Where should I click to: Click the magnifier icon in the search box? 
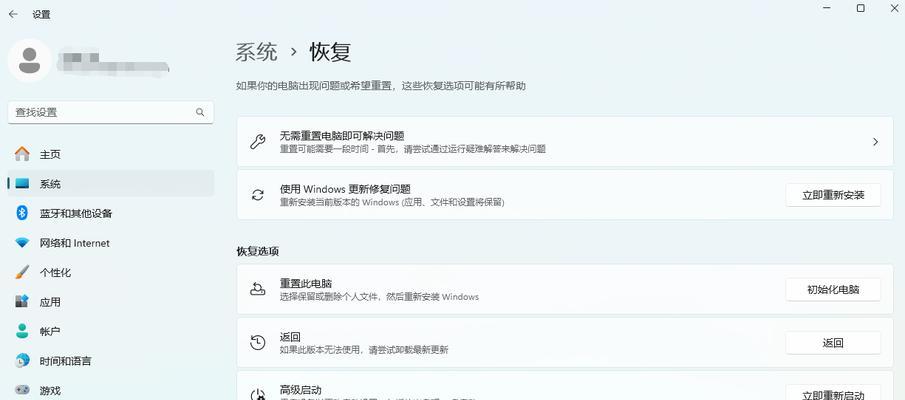click(x=200, y=112)
